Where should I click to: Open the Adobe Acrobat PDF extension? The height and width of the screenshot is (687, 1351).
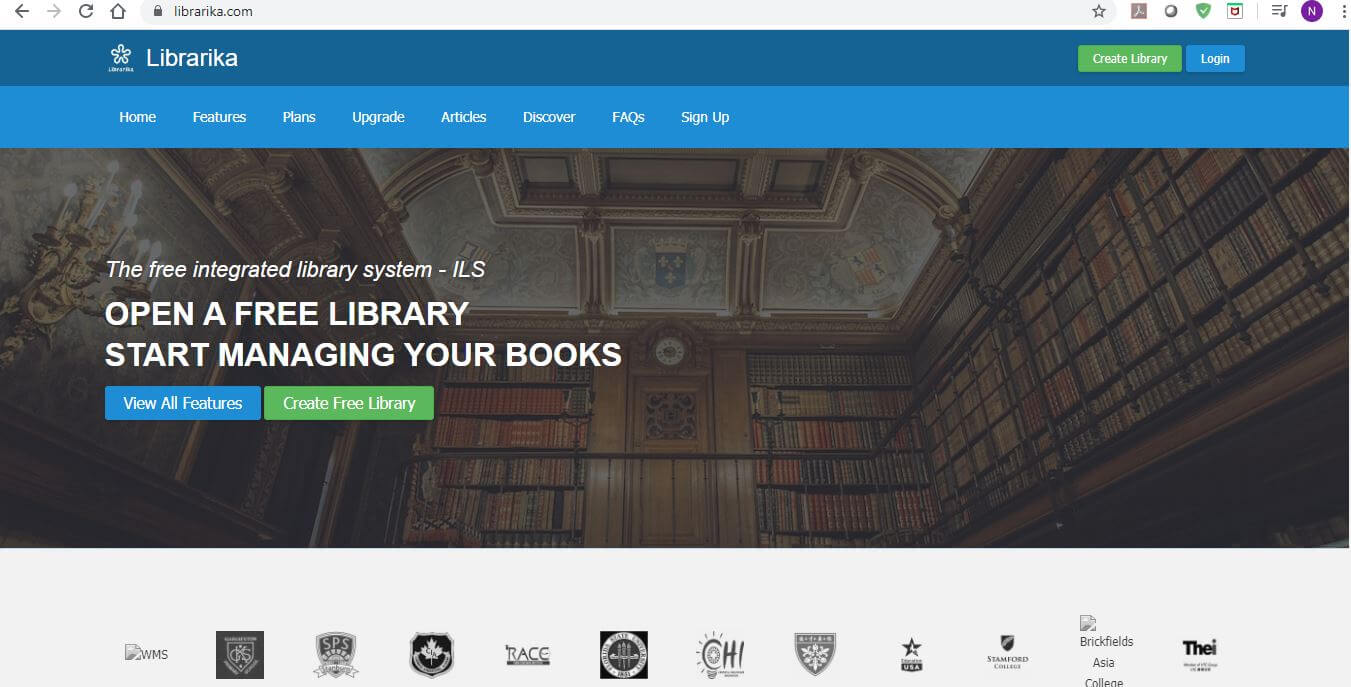tap(1138, 11)
